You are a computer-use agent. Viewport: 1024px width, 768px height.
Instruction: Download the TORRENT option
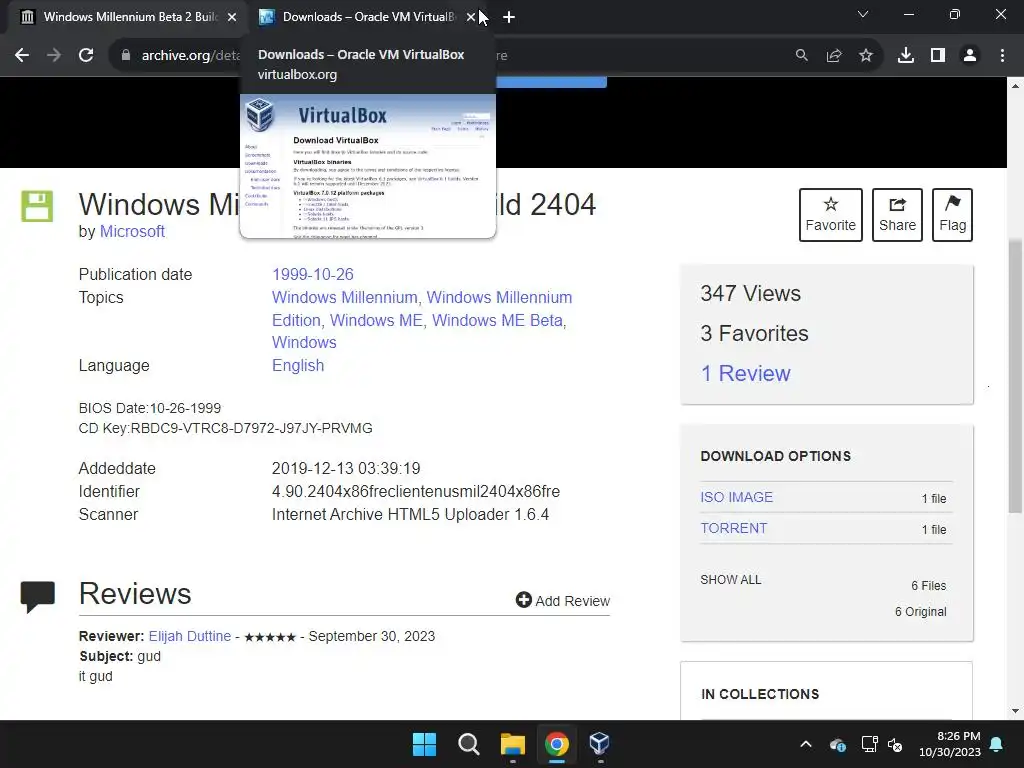(733, 528)
